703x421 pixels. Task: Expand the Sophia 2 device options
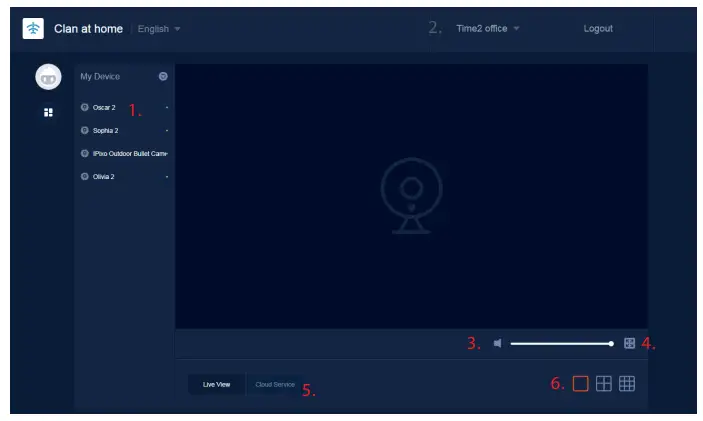[167, 131]
